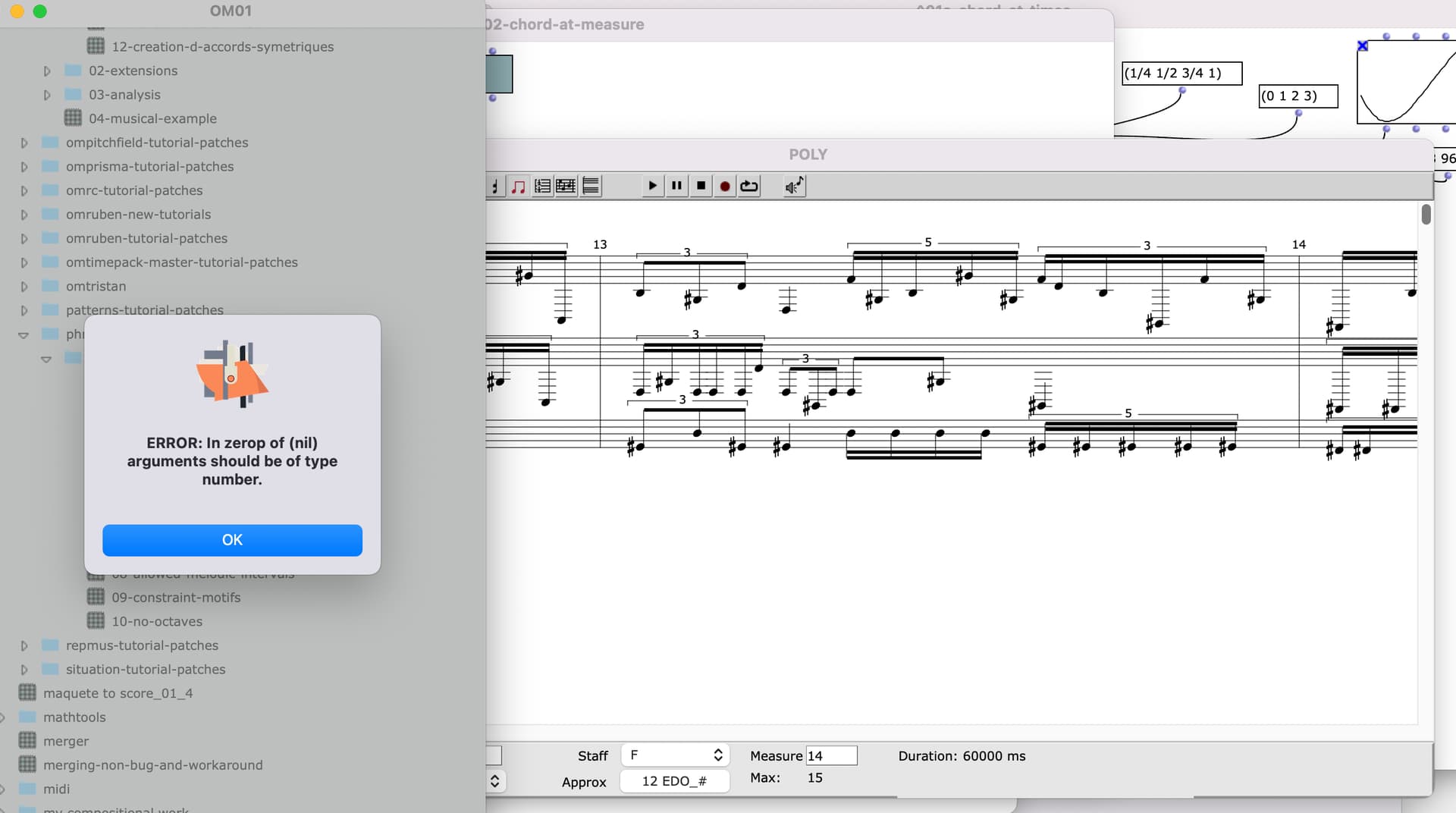The height and width of the screenshot is (813, 1456).
Task: Click the Measure number input field
Action: click(831, 755)
